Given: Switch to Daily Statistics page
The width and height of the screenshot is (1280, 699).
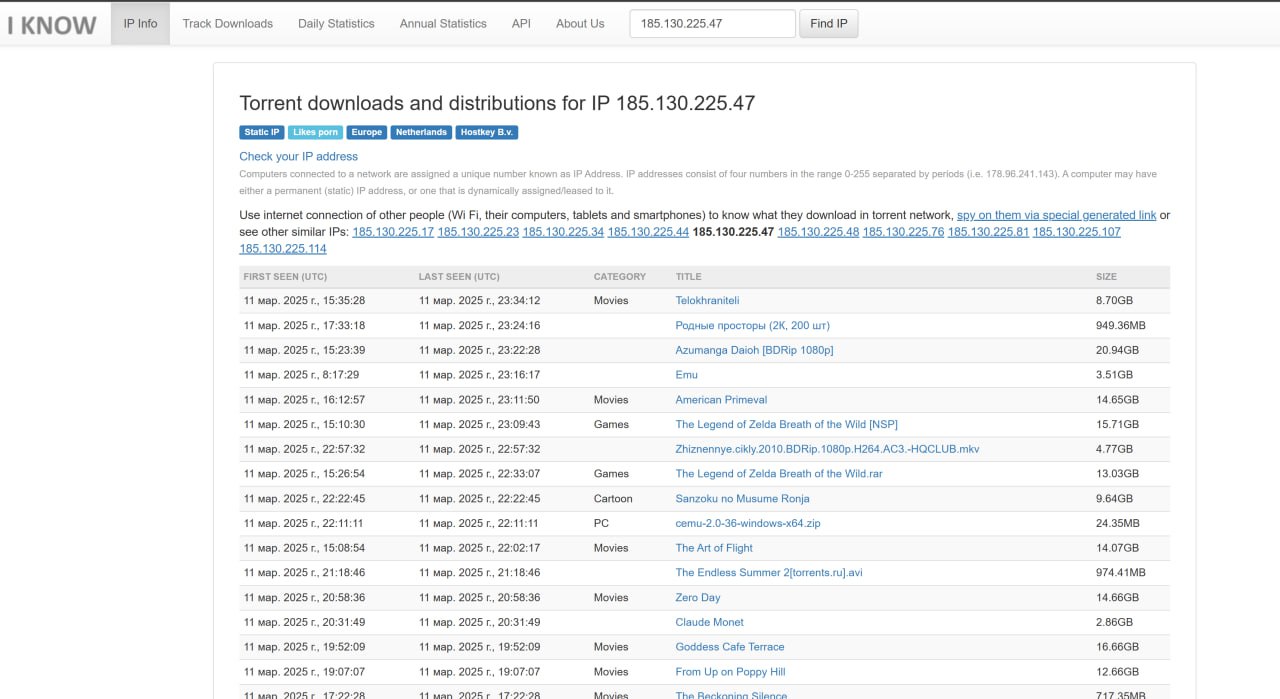Looking at the screenshot, I should (x=336, y=24).
